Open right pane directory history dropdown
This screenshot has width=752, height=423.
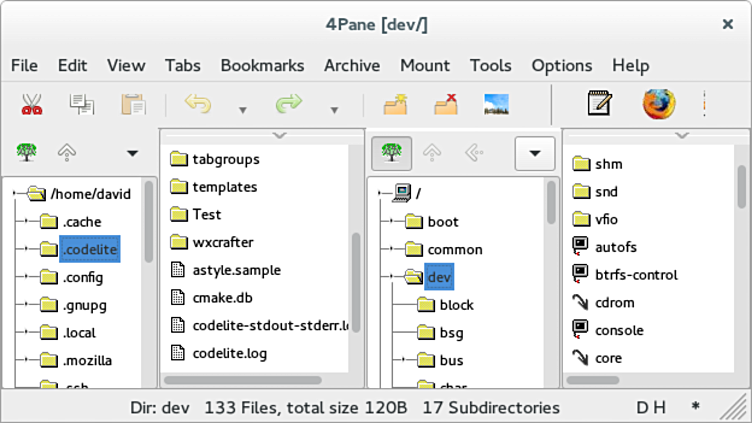click(x=534, y=153)
